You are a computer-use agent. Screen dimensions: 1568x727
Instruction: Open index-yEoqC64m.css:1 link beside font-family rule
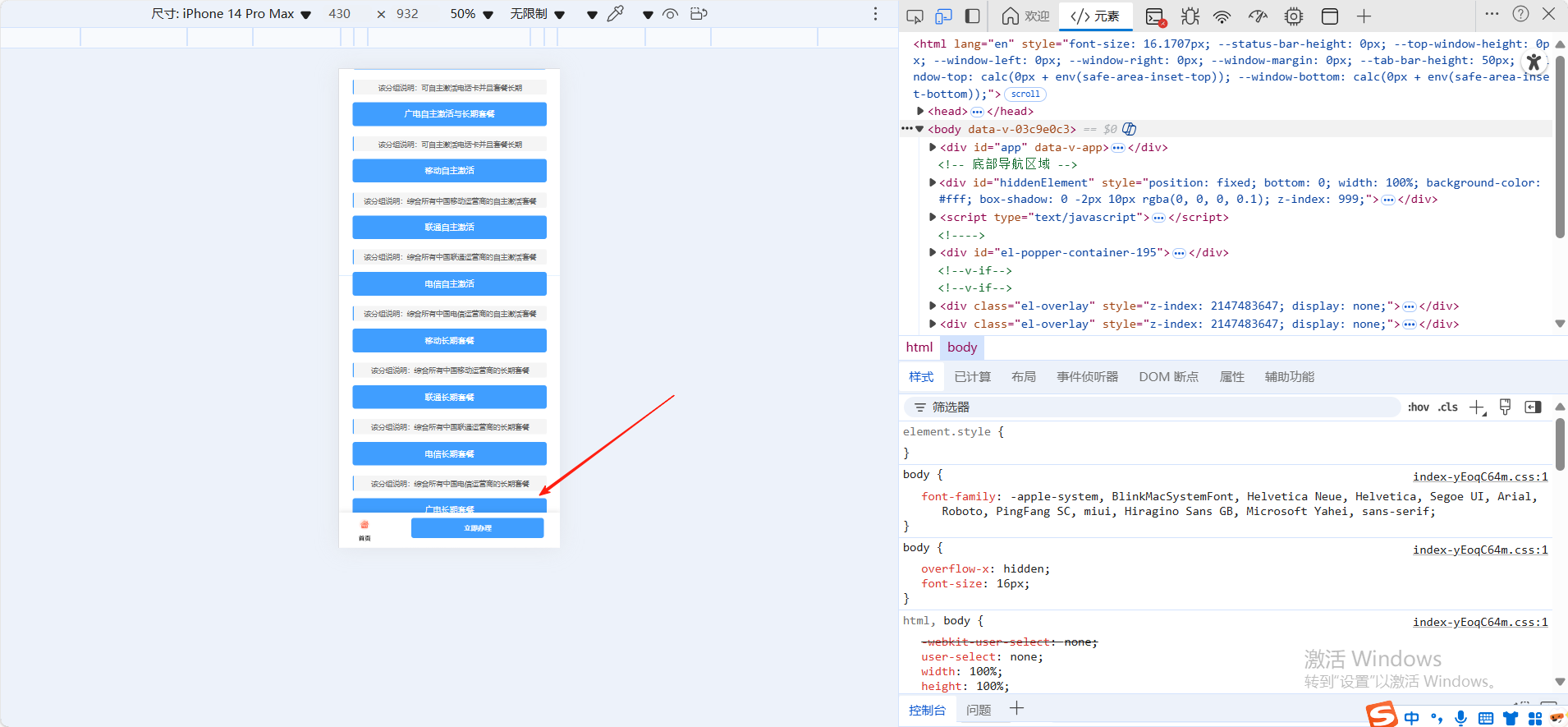(x=1480, y=477)
